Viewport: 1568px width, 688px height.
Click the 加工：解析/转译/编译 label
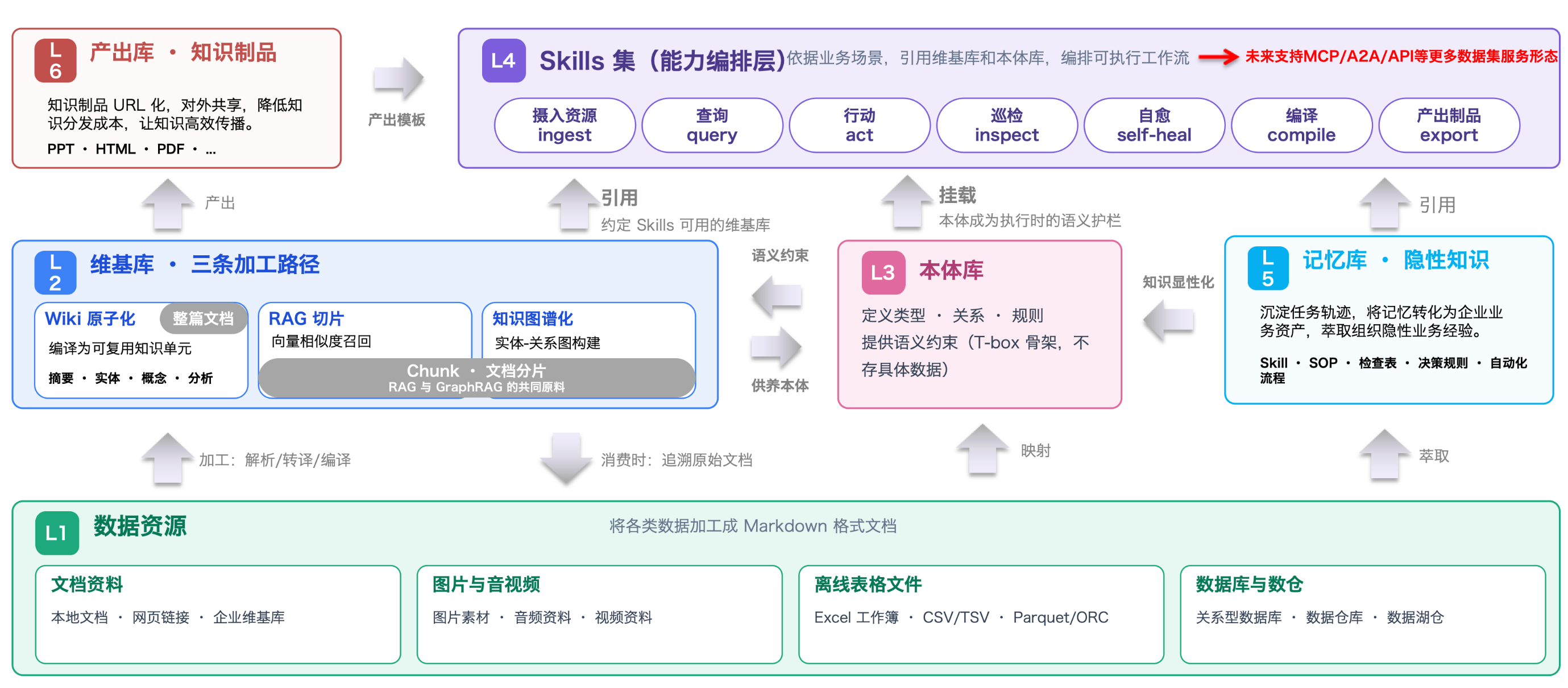[275, 459]
